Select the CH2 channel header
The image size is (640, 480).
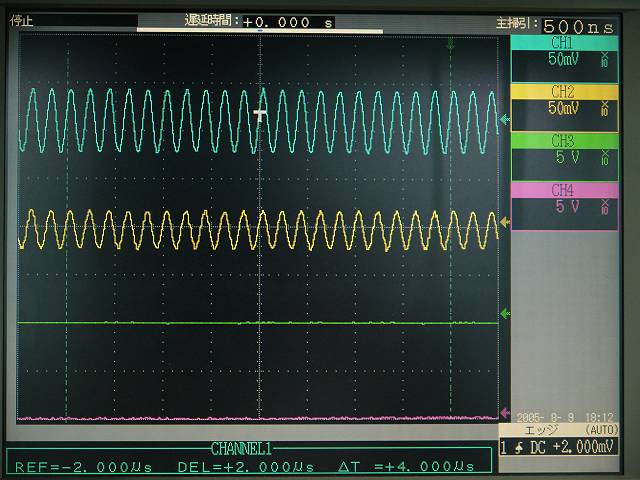click(562, 92)
